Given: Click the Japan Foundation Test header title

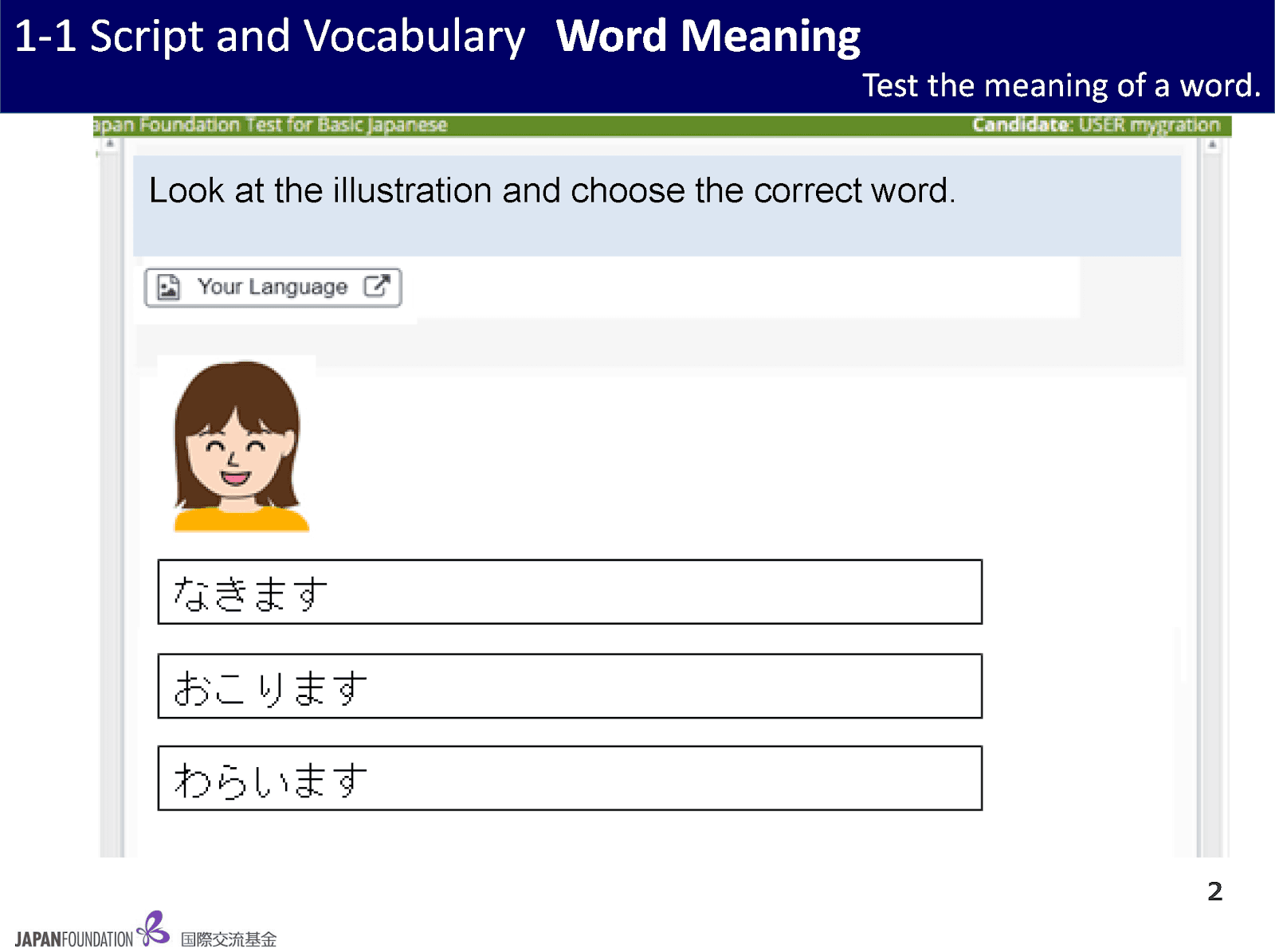Looking at the screenshot, I should pos(271,125).
